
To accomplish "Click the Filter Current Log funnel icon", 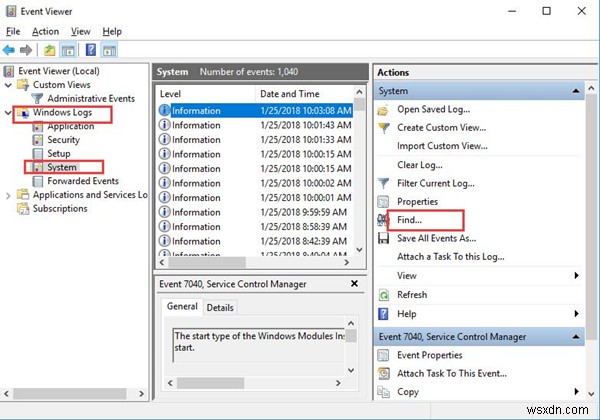I will [383, 183].
